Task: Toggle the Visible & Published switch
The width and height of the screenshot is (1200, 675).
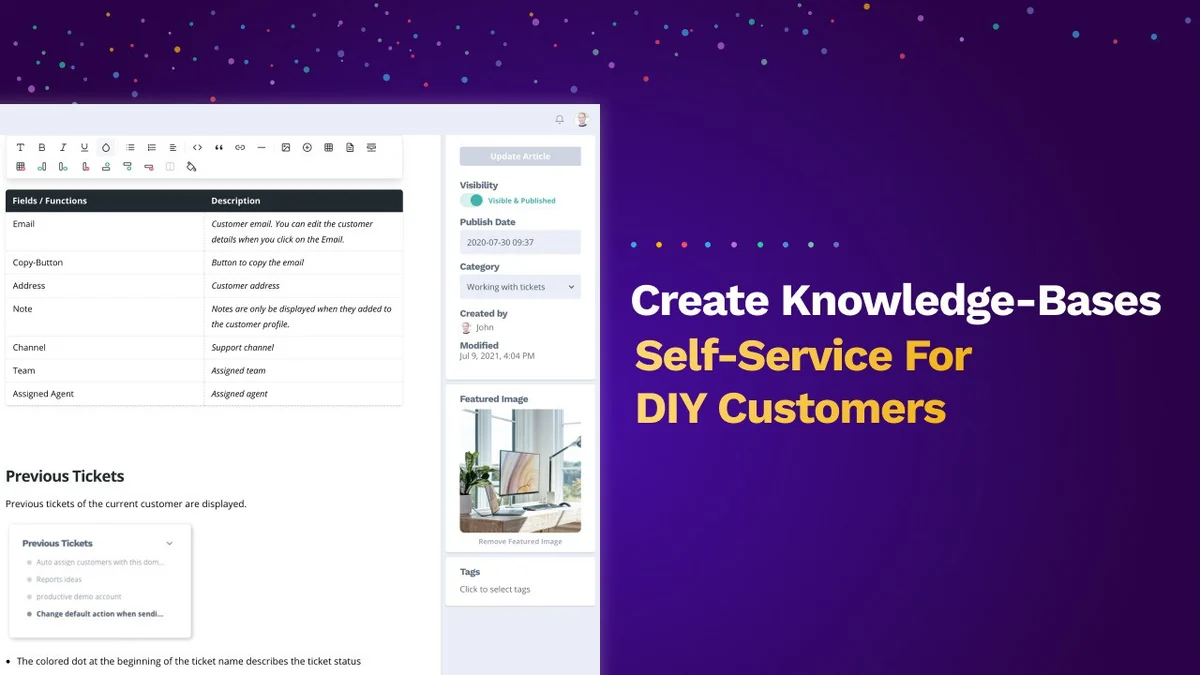Action: 470,200
